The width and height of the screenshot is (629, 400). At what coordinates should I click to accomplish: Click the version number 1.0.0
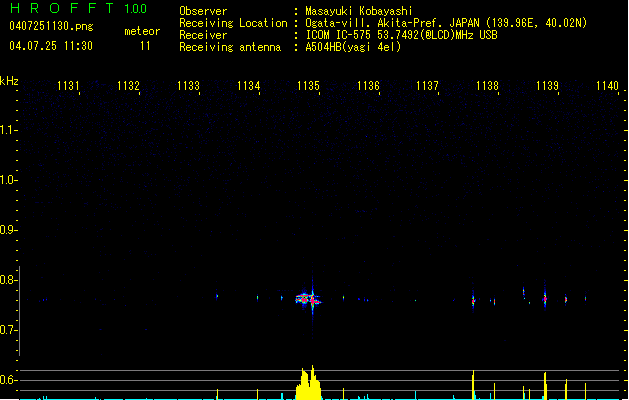click(x=135, y=9)
